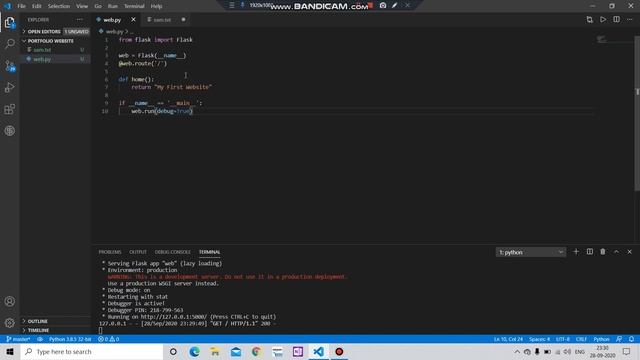The image size is (640, 360).
Task: Show hidden system tray icons chevron
Action: pos(517,352)
